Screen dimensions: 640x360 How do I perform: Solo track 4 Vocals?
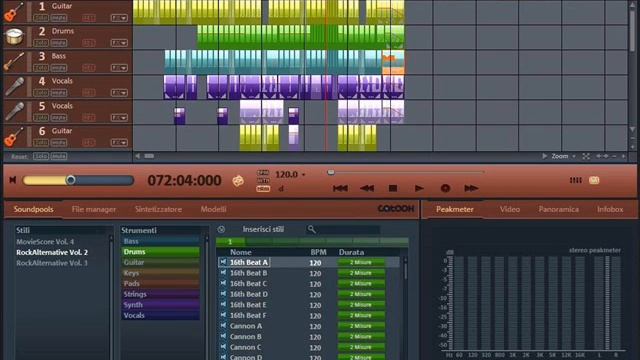click(40, 93)
